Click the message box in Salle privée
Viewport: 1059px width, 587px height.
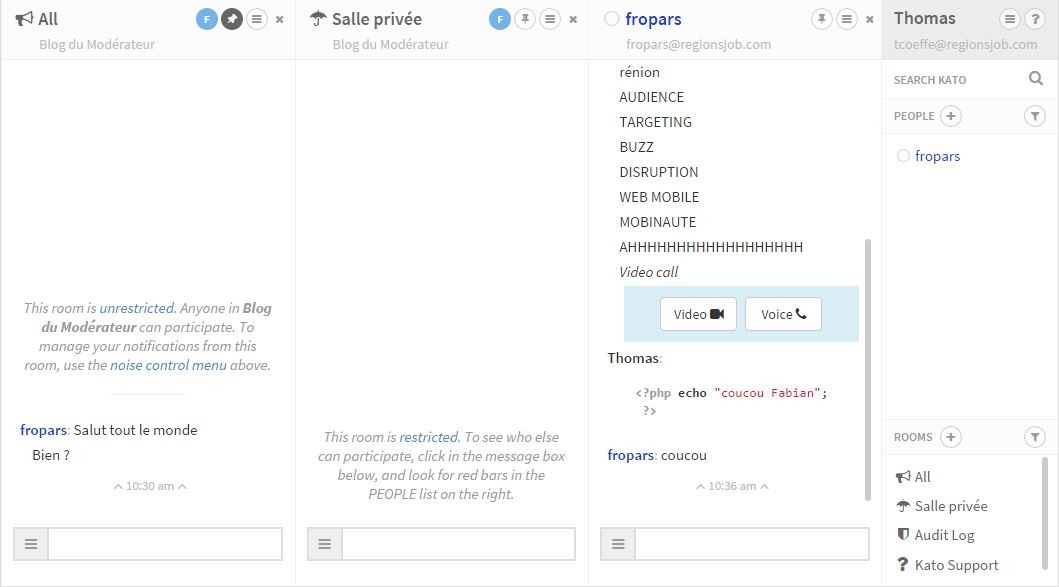click(x=458, y=544)
